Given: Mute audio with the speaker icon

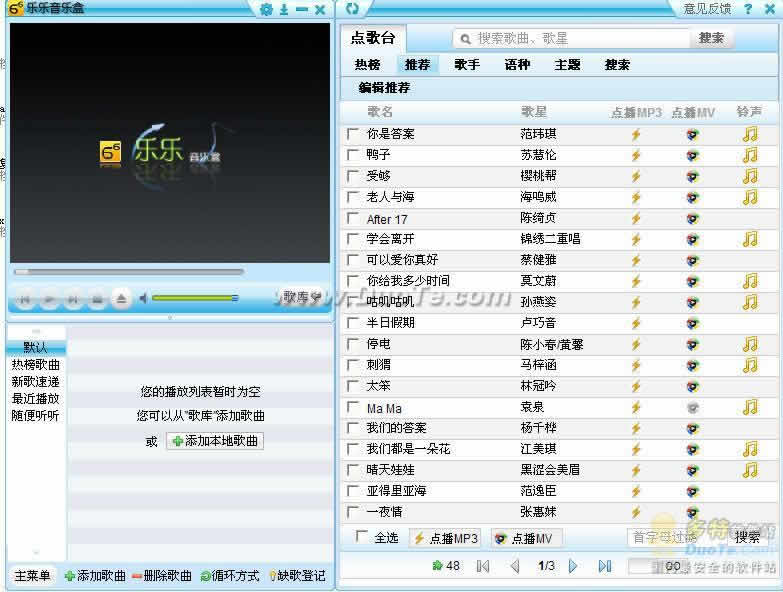Looking at the screenshot, I should 144,298.
